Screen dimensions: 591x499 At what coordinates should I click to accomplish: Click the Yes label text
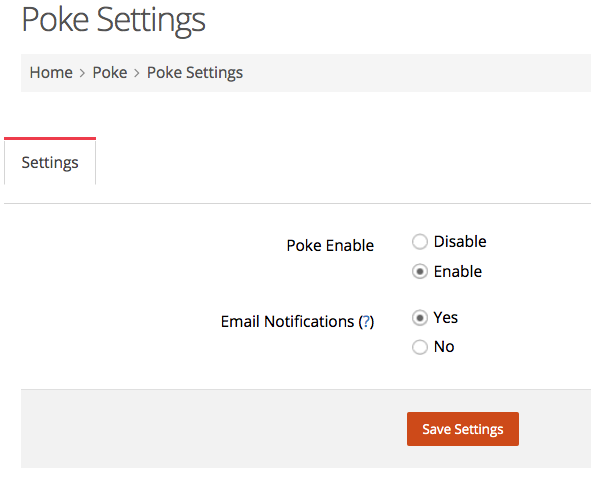tap(446, 318)
